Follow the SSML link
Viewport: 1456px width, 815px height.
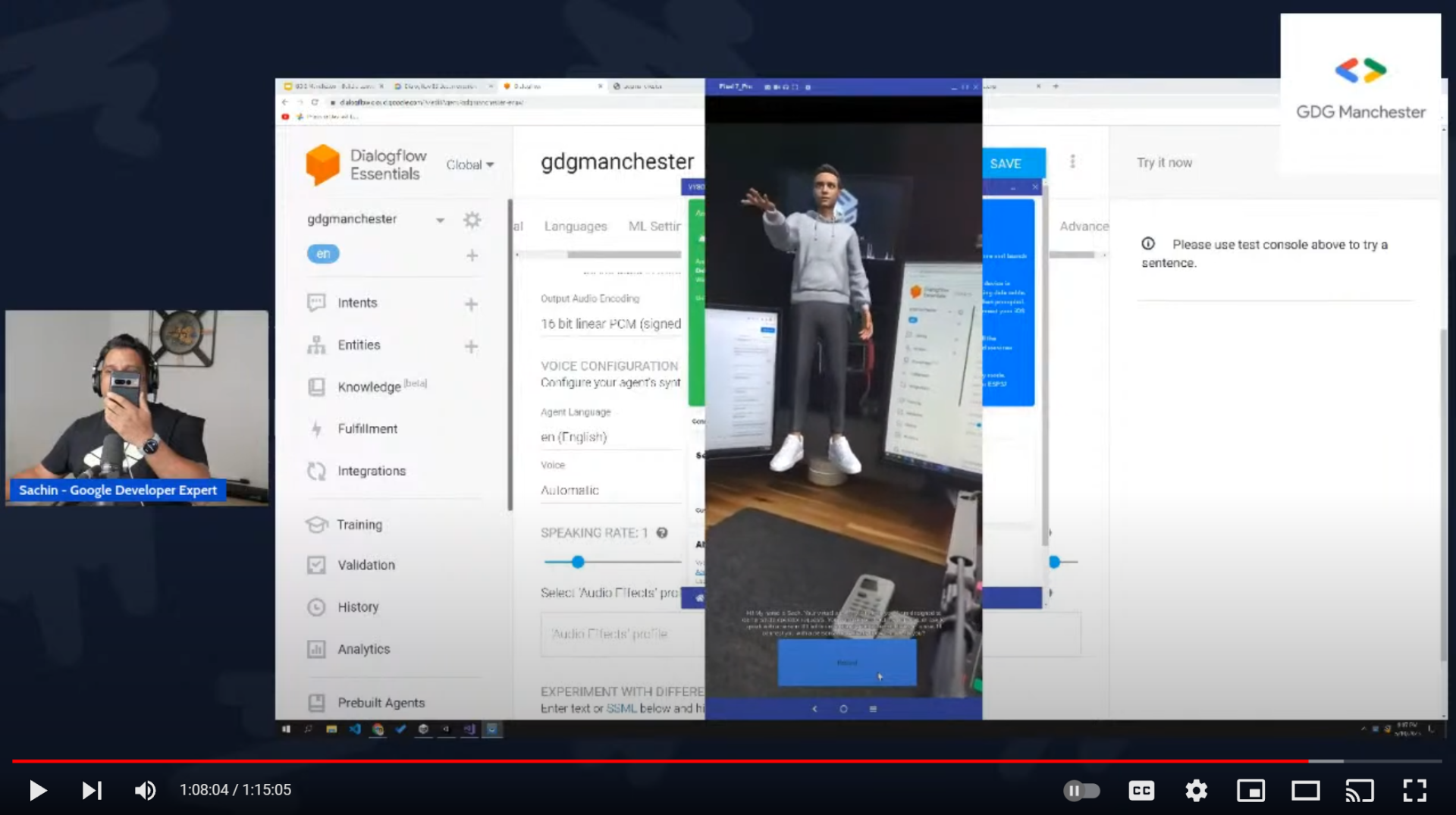(621, 708)
